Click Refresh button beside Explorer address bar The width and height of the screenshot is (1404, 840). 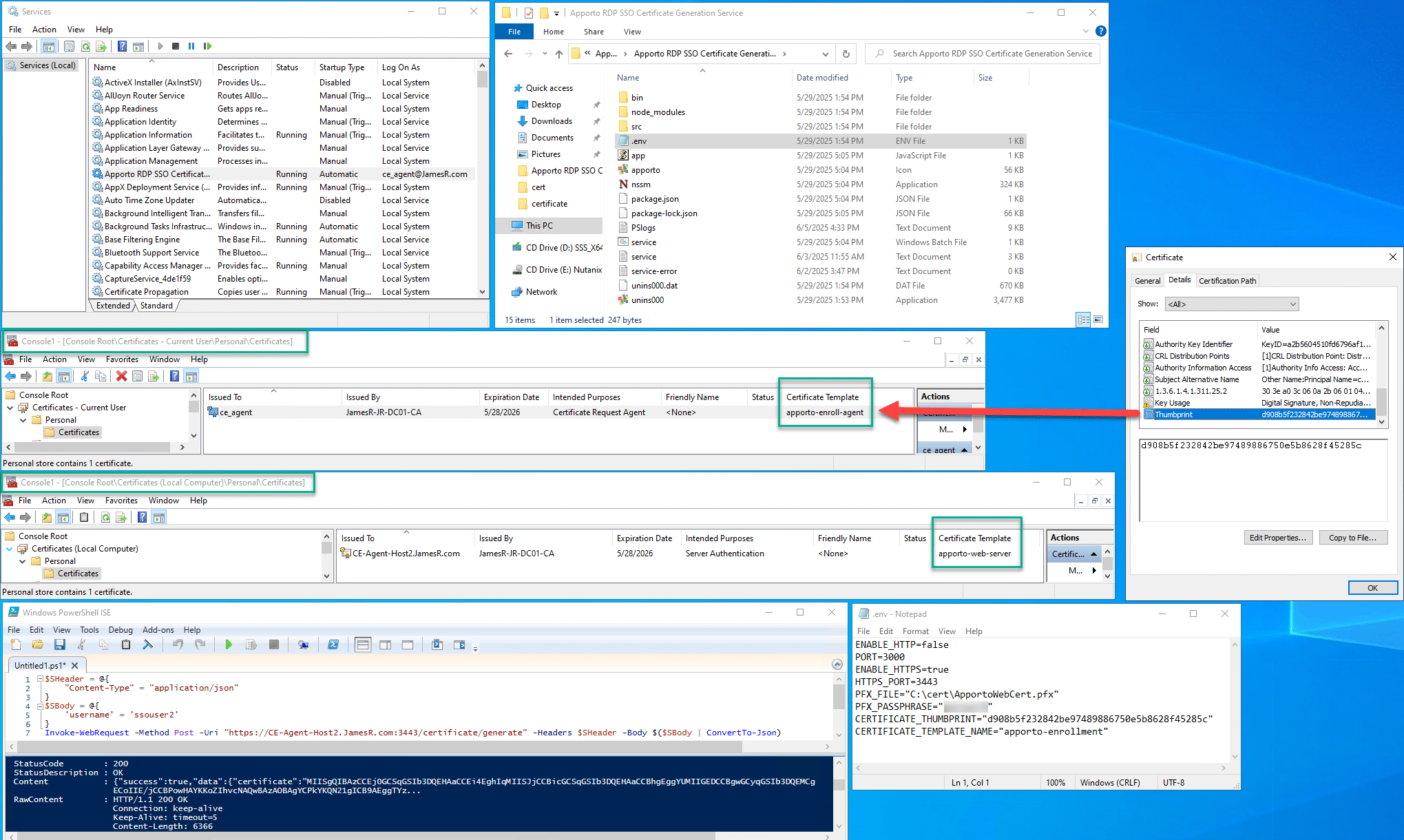point(846,54)
